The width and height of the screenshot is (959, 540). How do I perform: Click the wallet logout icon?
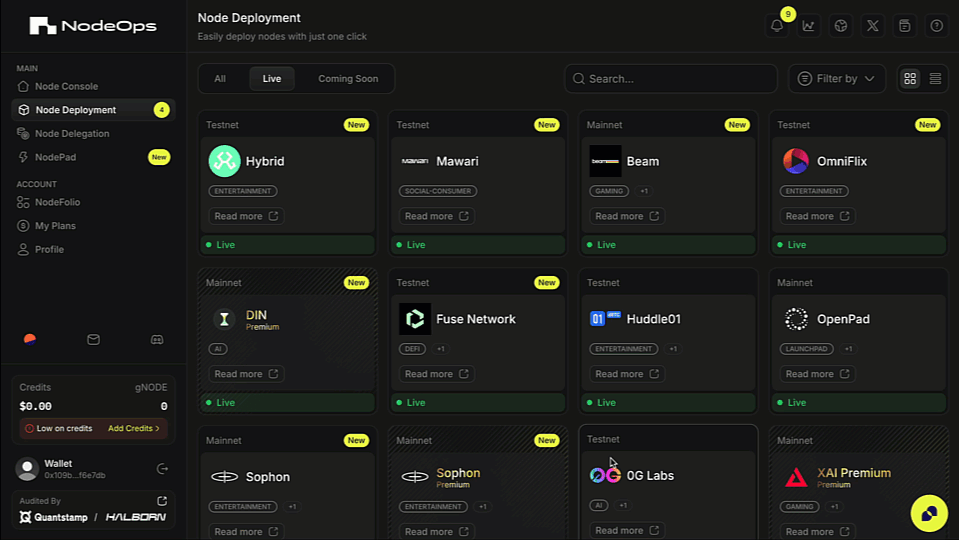click(163, 469)
